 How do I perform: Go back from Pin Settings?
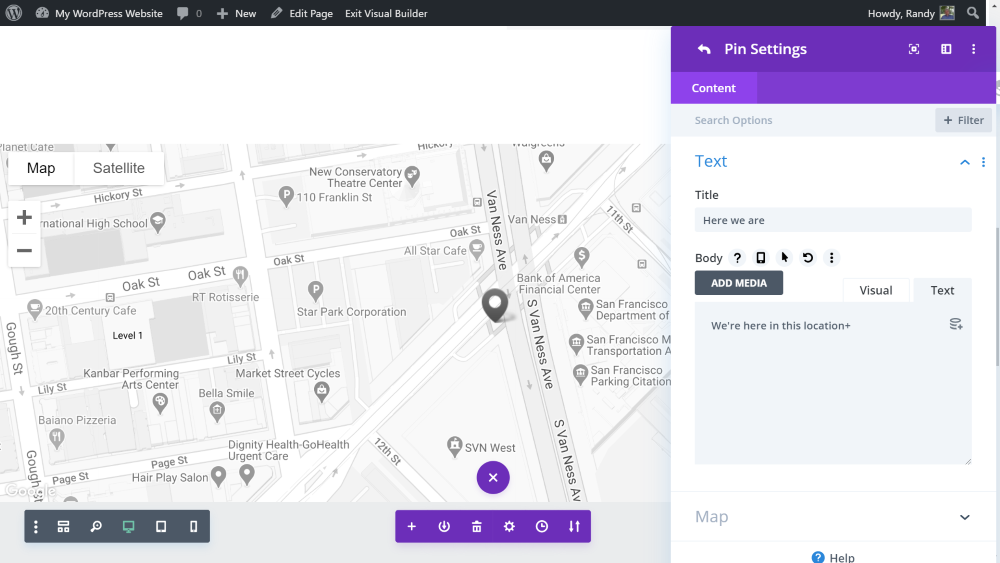click(x=704, y=49)
